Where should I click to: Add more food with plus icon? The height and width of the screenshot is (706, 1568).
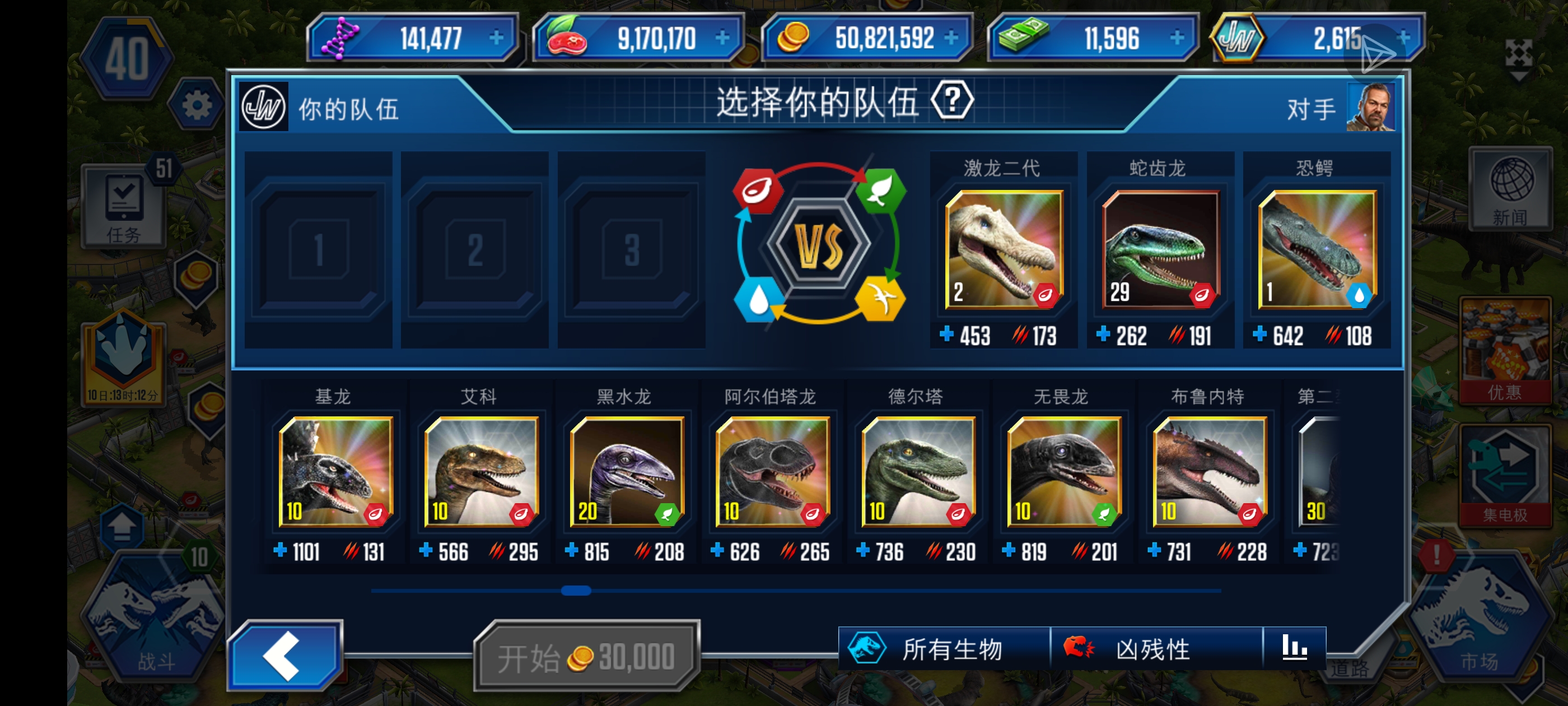[x=722, y=38]
